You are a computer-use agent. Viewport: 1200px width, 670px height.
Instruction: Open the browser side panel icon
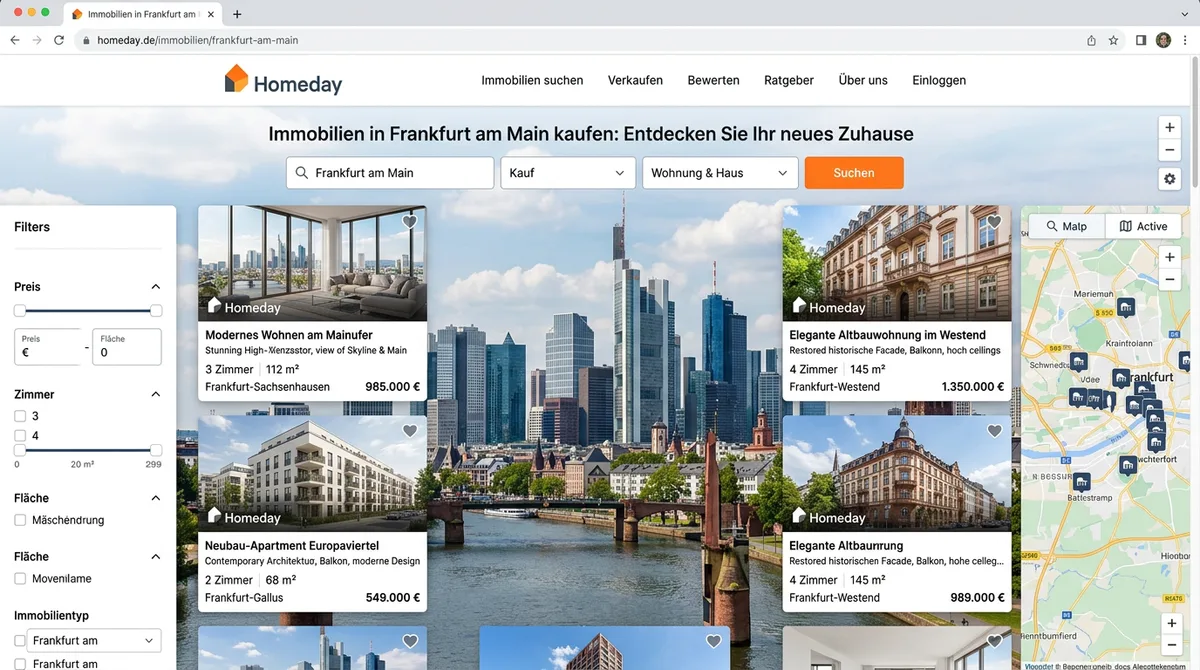(1141, 40)
